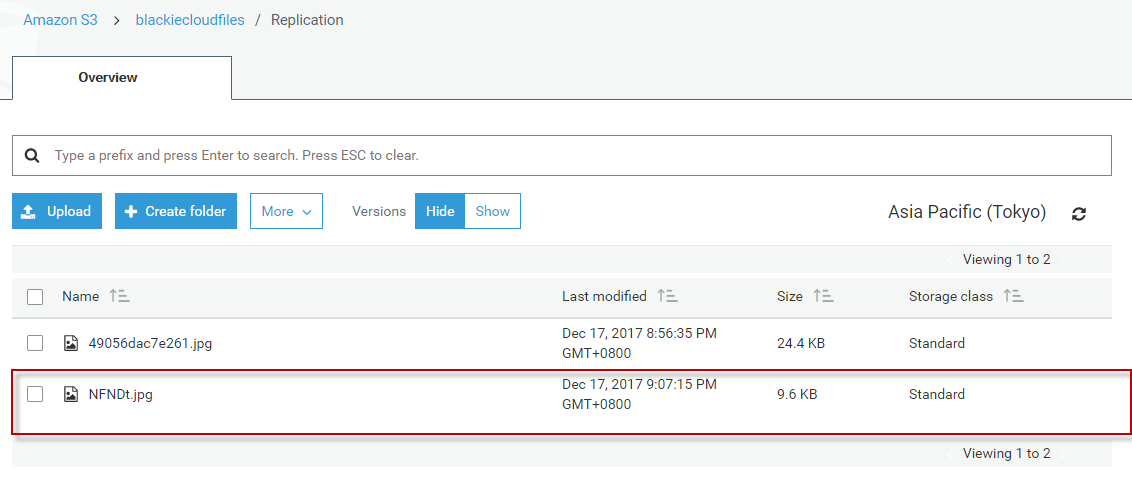
Task: Focus the prefix search input field
Action: 570,156
